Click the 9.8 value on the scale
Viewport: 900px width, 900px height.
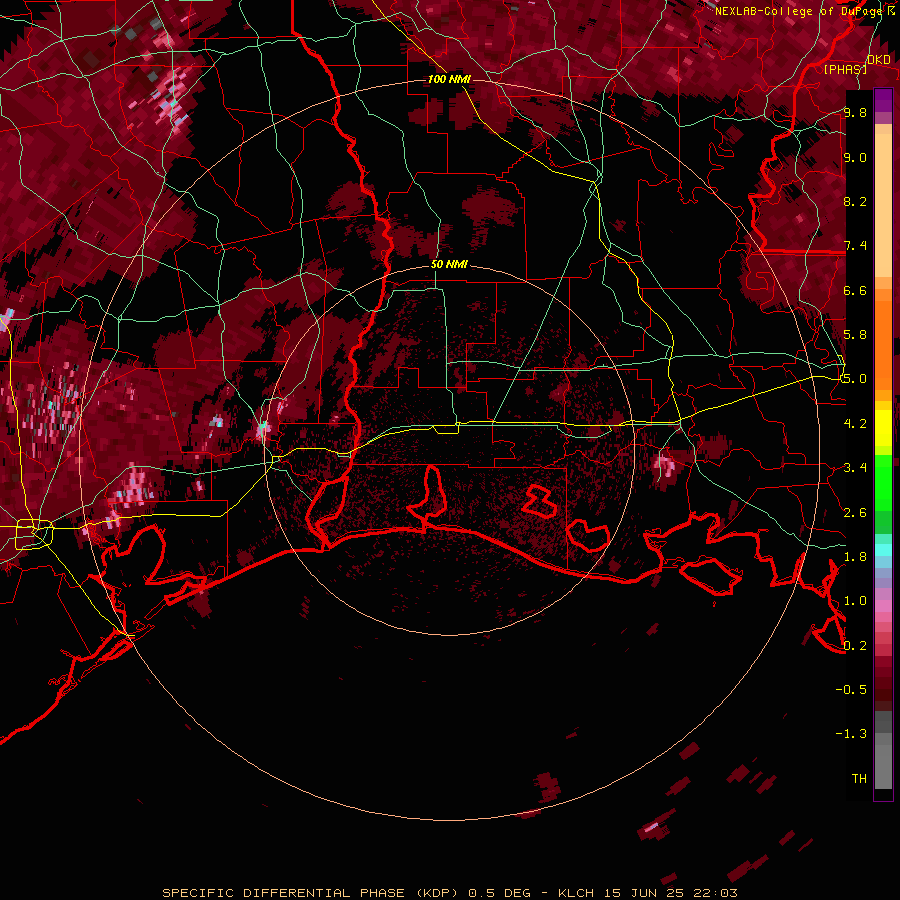[855, 112]
